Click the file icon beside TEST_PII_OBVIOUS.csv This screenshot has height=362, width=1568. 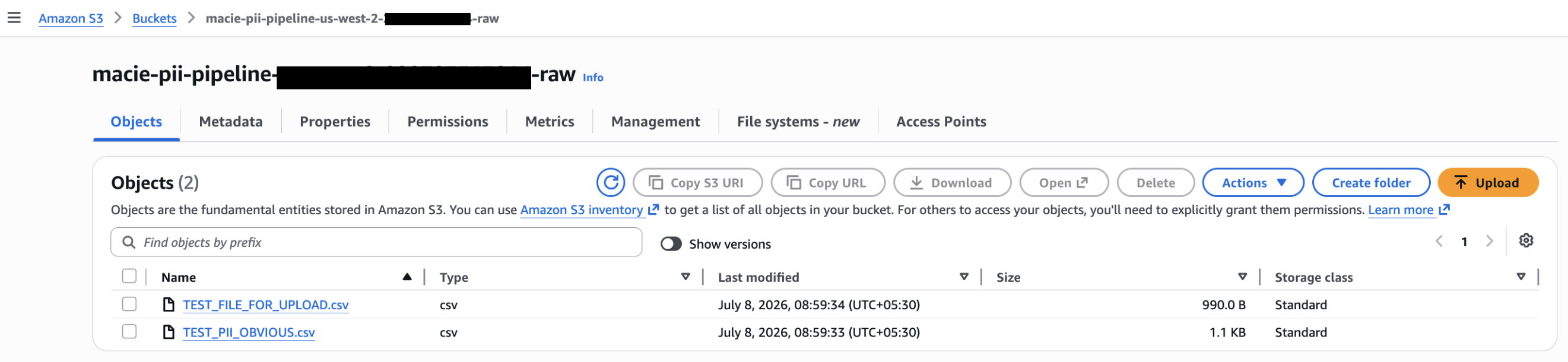[x=169, y=332]
